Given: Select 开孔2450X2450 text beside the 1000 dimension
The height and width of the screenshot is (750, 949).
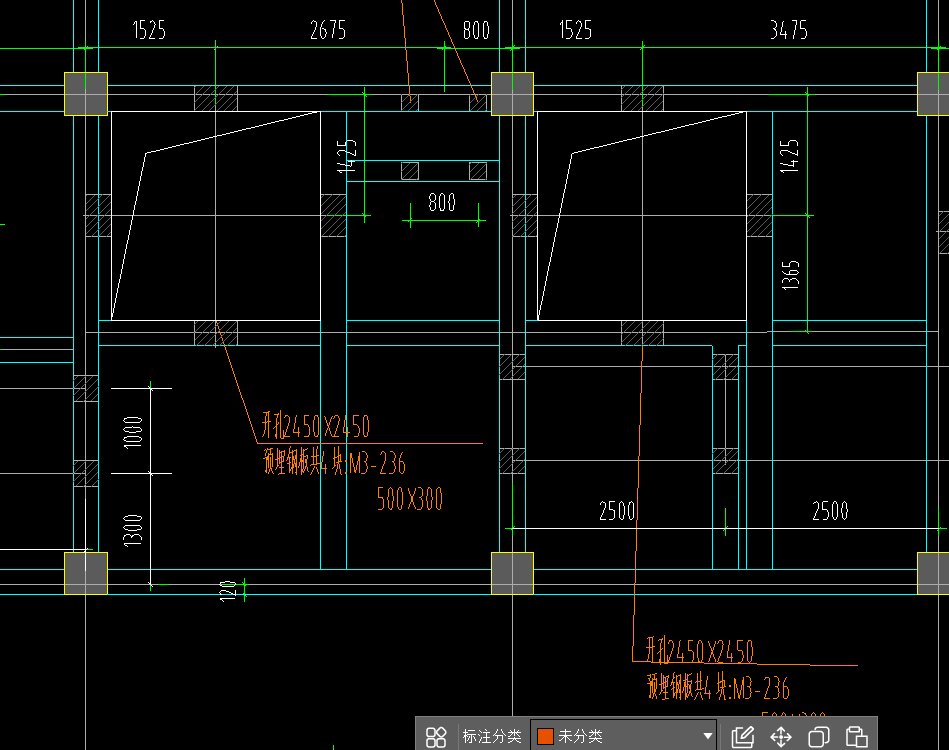Looking at the screenshot, I should pos(315,426).
